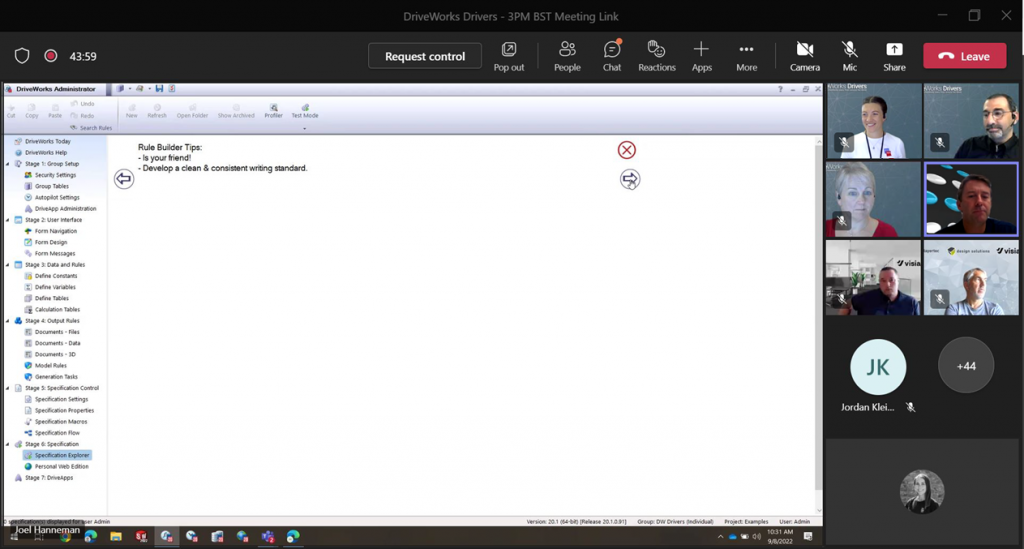The height and width of the screenshot is (549, 1024).
Task: Leave the meeting
Action: [x=965, y=56]
